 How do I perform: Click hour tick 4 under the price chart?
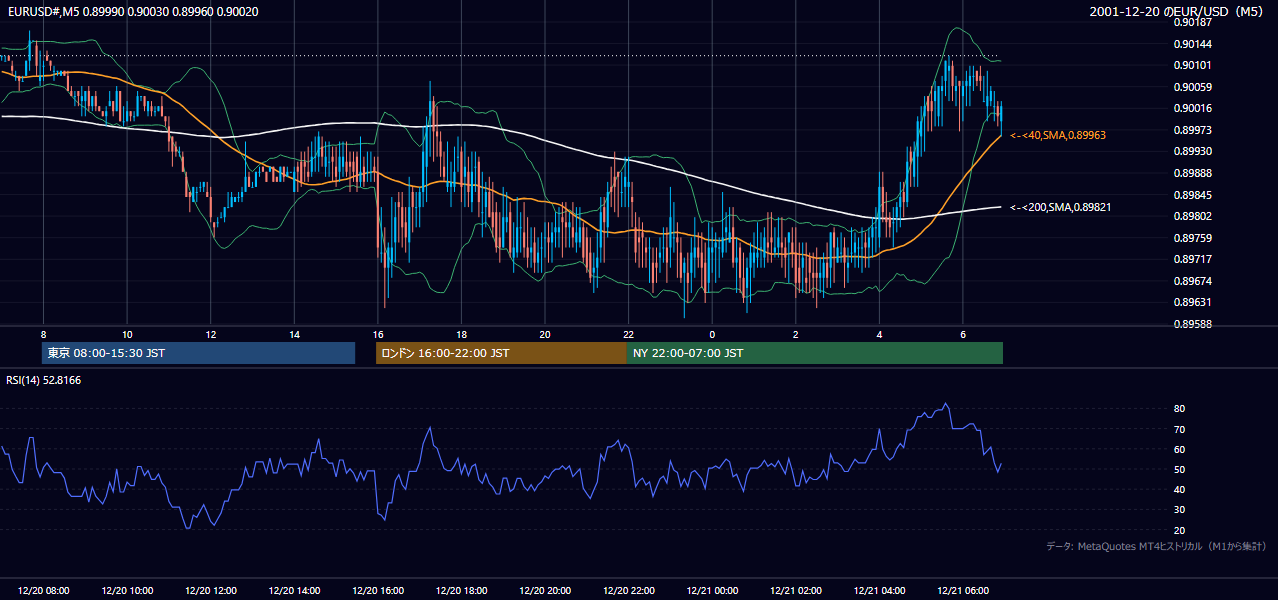pos(879,334)
